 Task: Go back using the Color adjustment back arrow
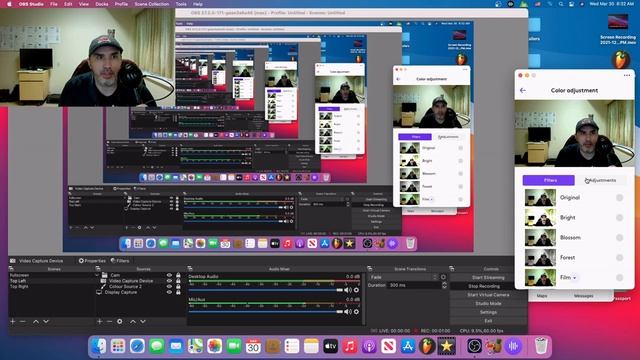coord(523,90)
